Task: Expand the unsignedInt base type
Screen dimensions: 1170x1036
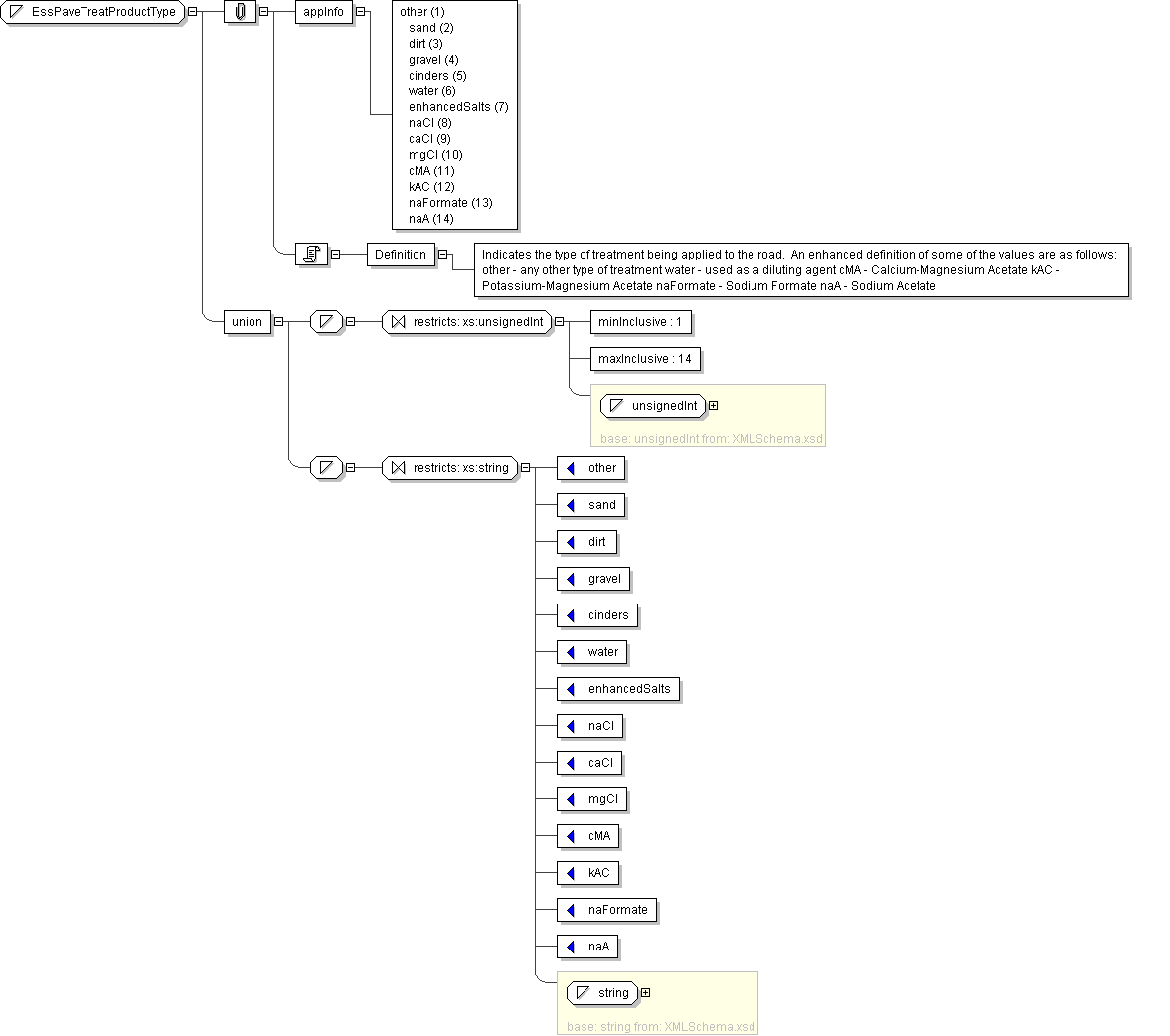Action: [713, 406]
